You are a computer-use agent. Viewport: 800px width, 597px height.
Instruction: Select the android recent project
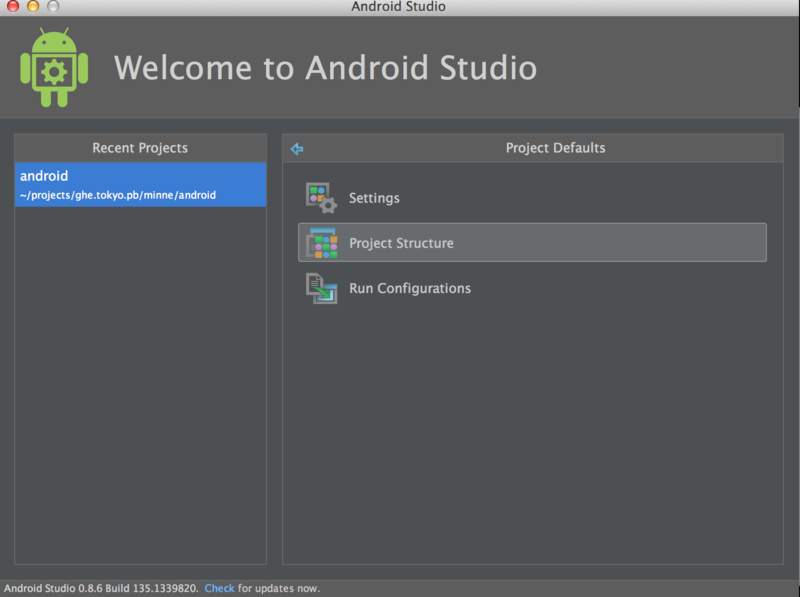click(140, 185)
